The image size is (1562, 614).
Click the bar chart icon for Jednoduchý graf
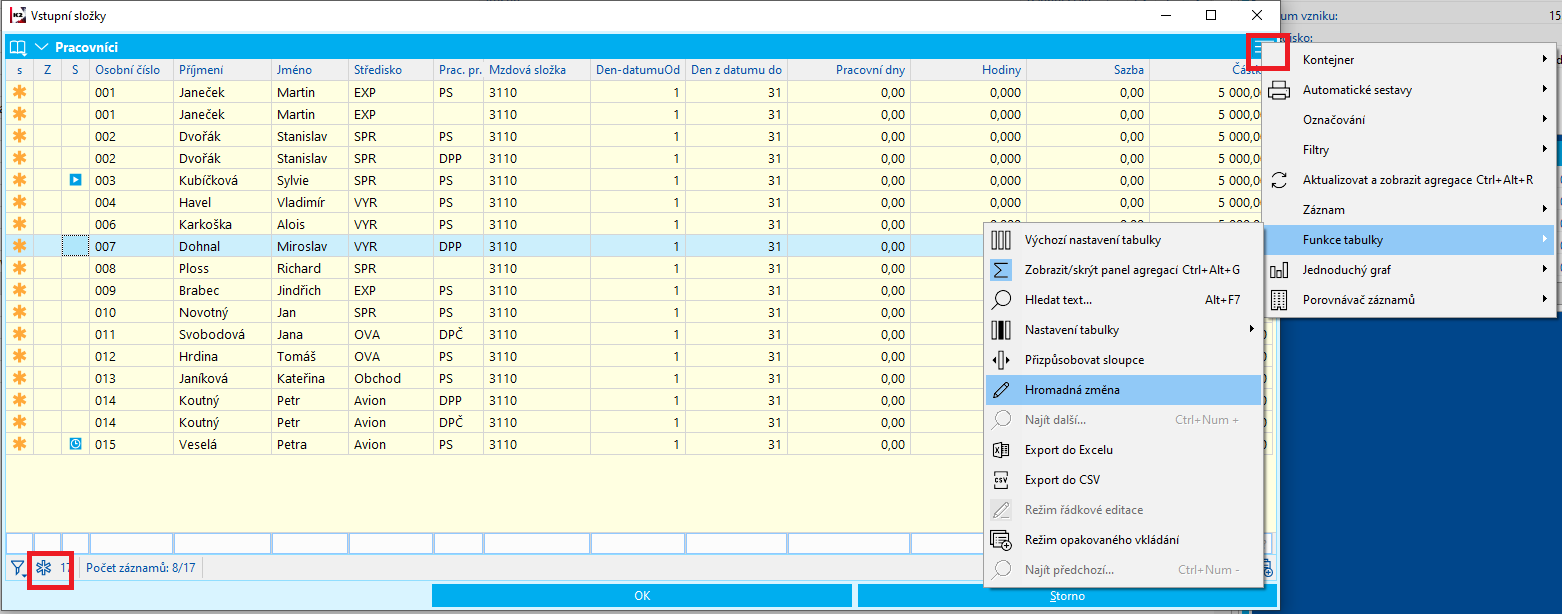point(1279,270)
